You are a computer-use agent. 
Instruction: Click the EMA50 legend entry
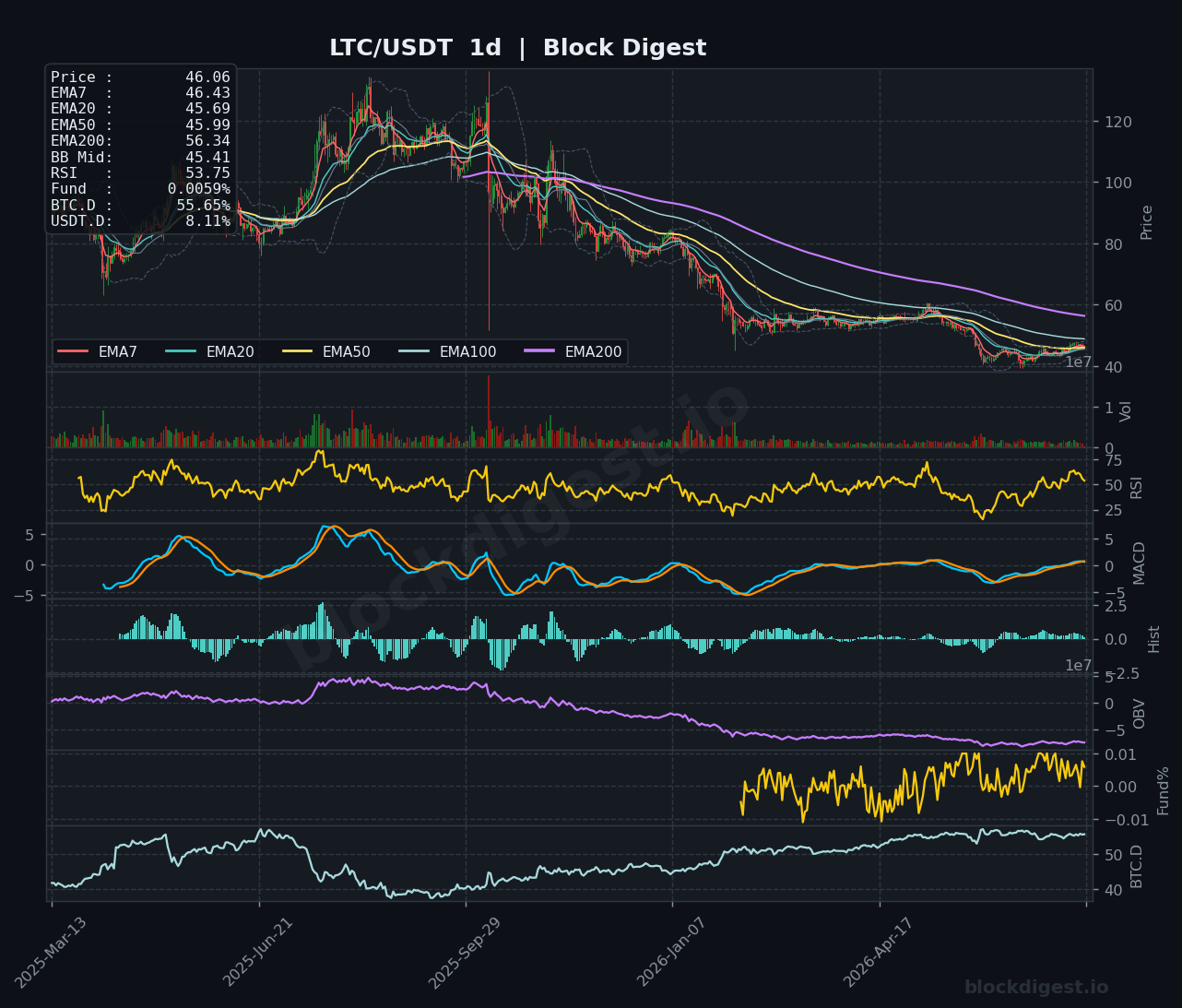click(325, 351)
